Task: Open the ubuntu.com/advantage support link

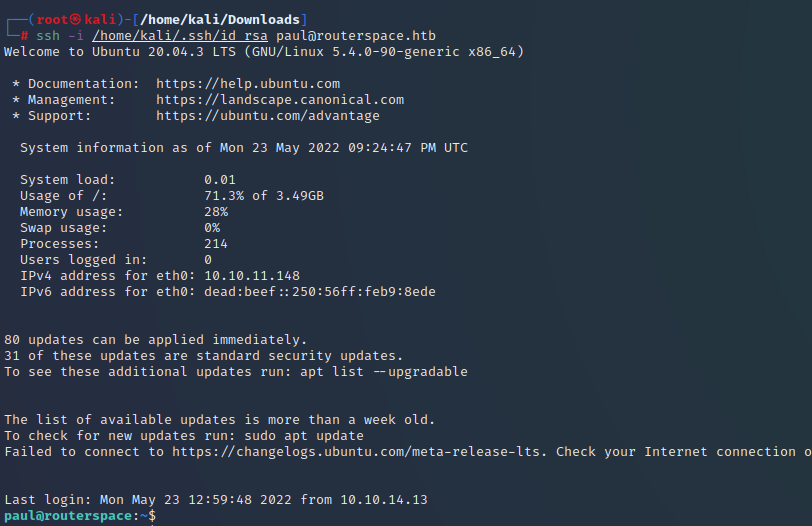Action: tap(268, 115)
